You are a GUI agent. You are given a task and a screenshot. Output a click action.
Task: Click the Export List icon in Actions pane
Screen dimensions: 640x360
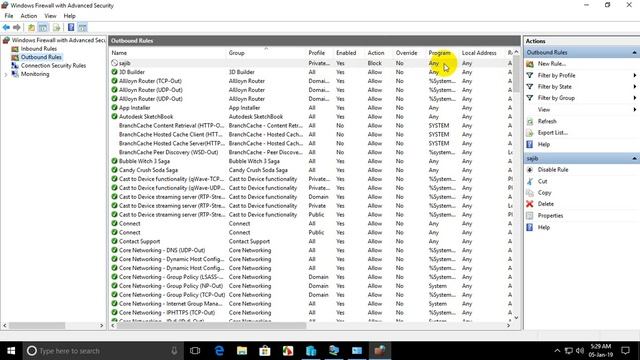coord(530,133)
